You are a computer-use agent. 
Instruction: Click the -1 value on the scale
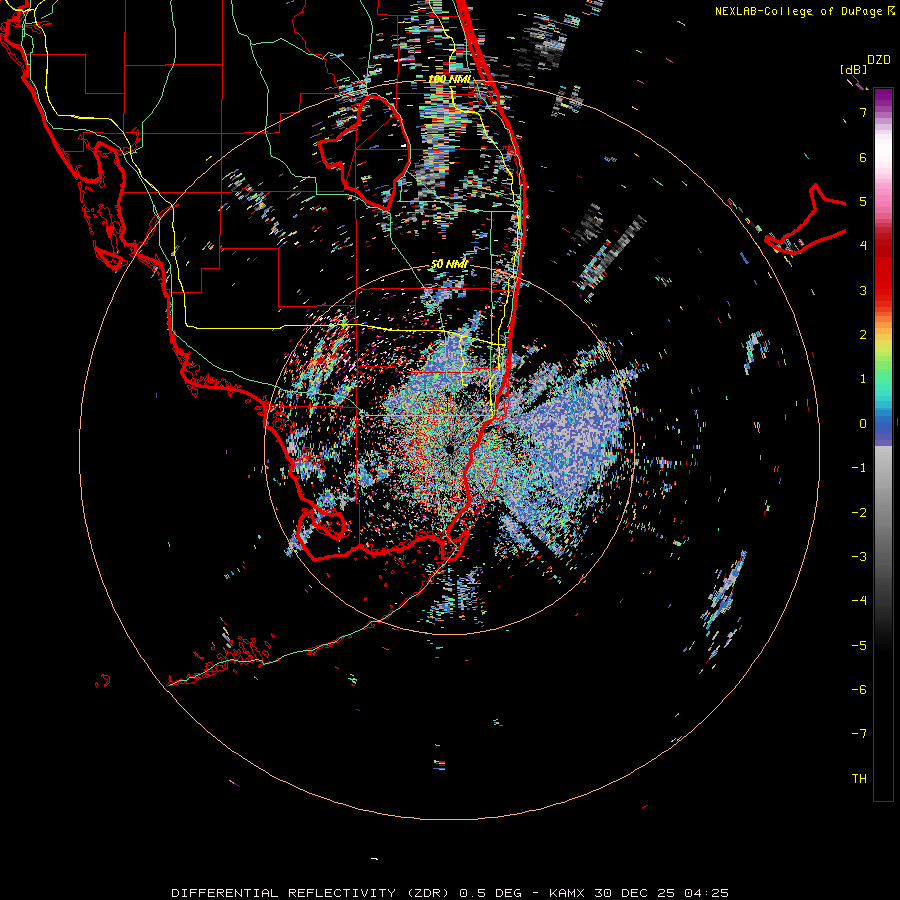click(x=859, y=468)
